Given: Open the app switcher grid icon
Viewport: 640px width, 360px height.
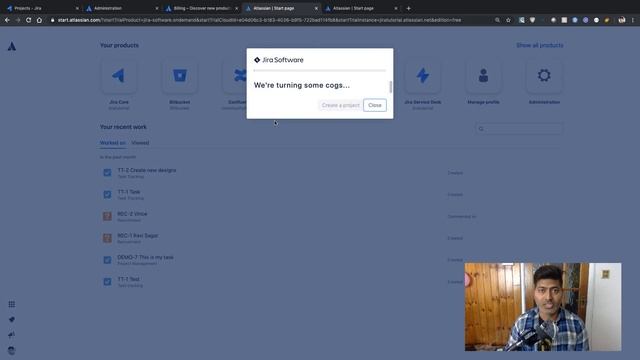Looking at the screenshot, I should [12, 304].
